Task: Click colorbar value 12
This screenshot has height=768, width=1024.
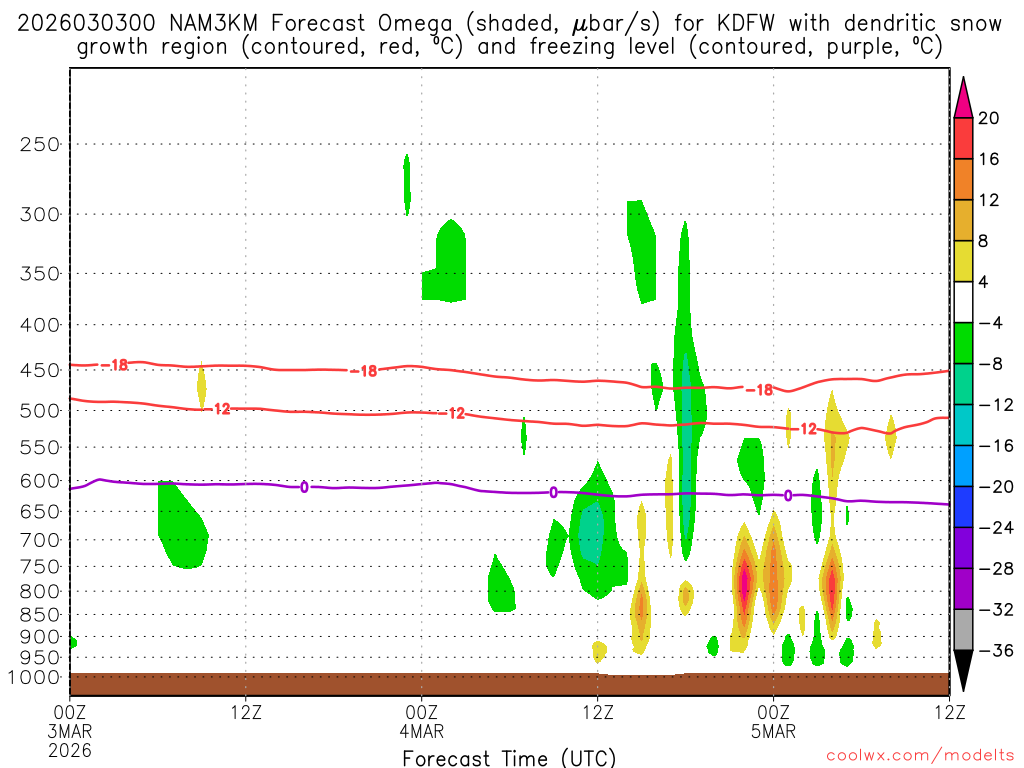Action: [x=989, y=200]
